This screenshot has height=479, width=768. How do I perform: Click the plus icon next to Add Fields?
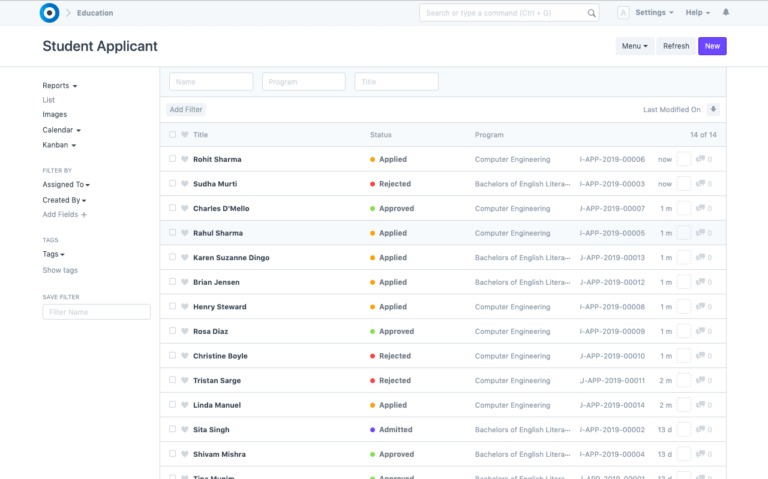[84, 215]
